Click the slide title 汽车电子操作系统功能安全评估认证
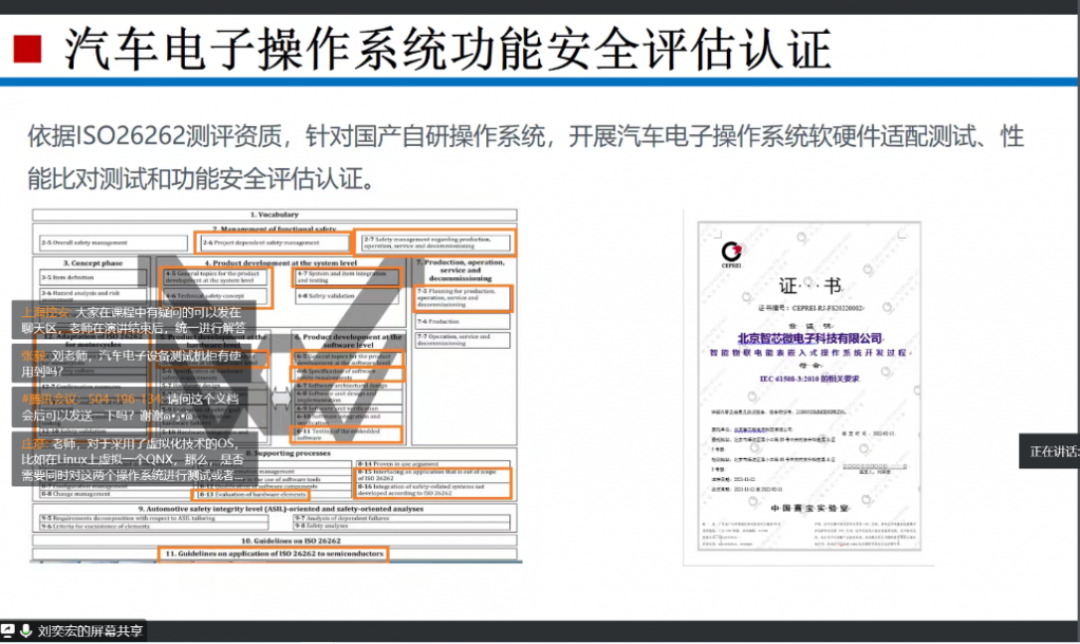The height and width of the screenshot is (644, 1080). (447, 48)
